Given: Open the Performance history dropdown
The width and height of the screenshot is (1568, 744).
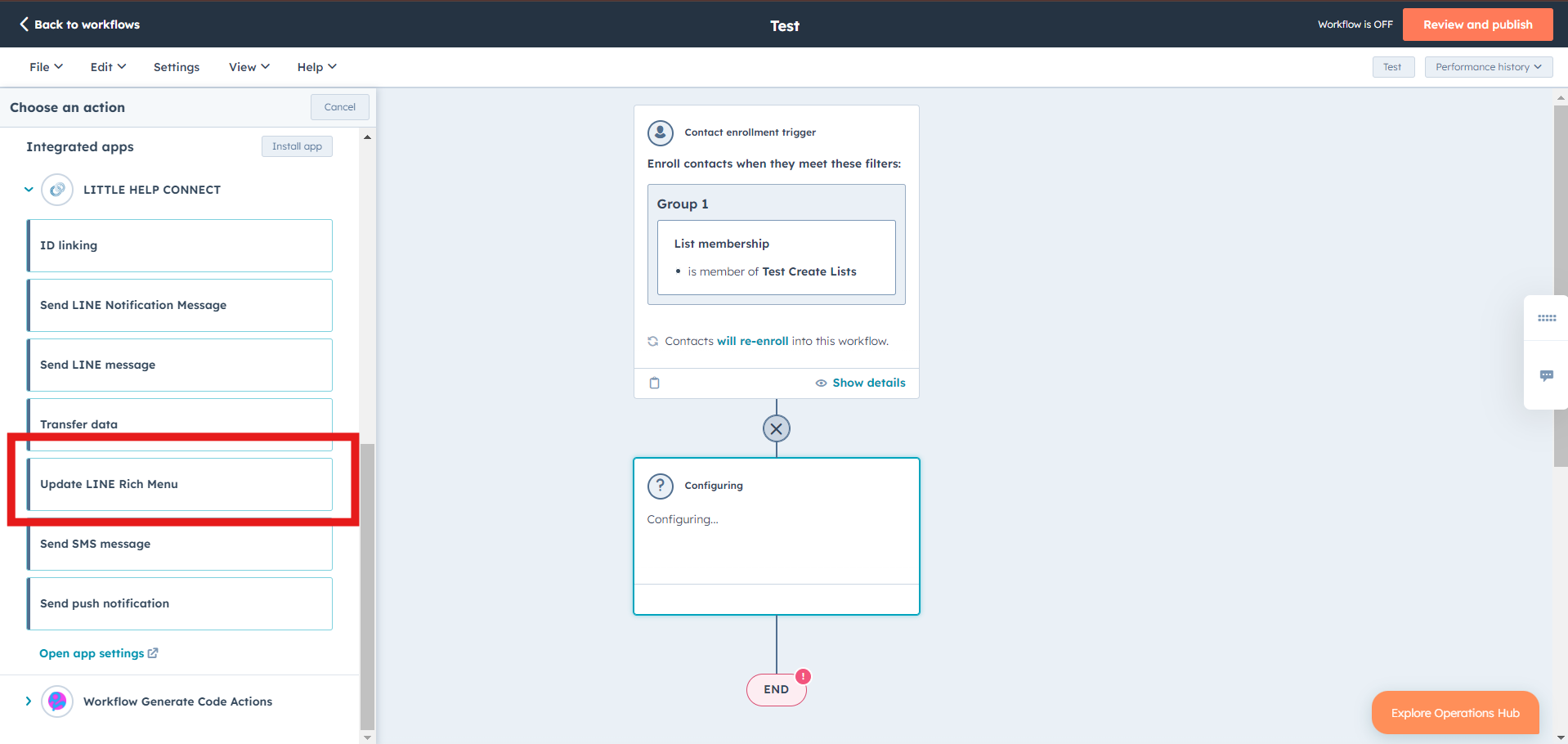Looking at the screenshot, I should (x=1489, y=67).
